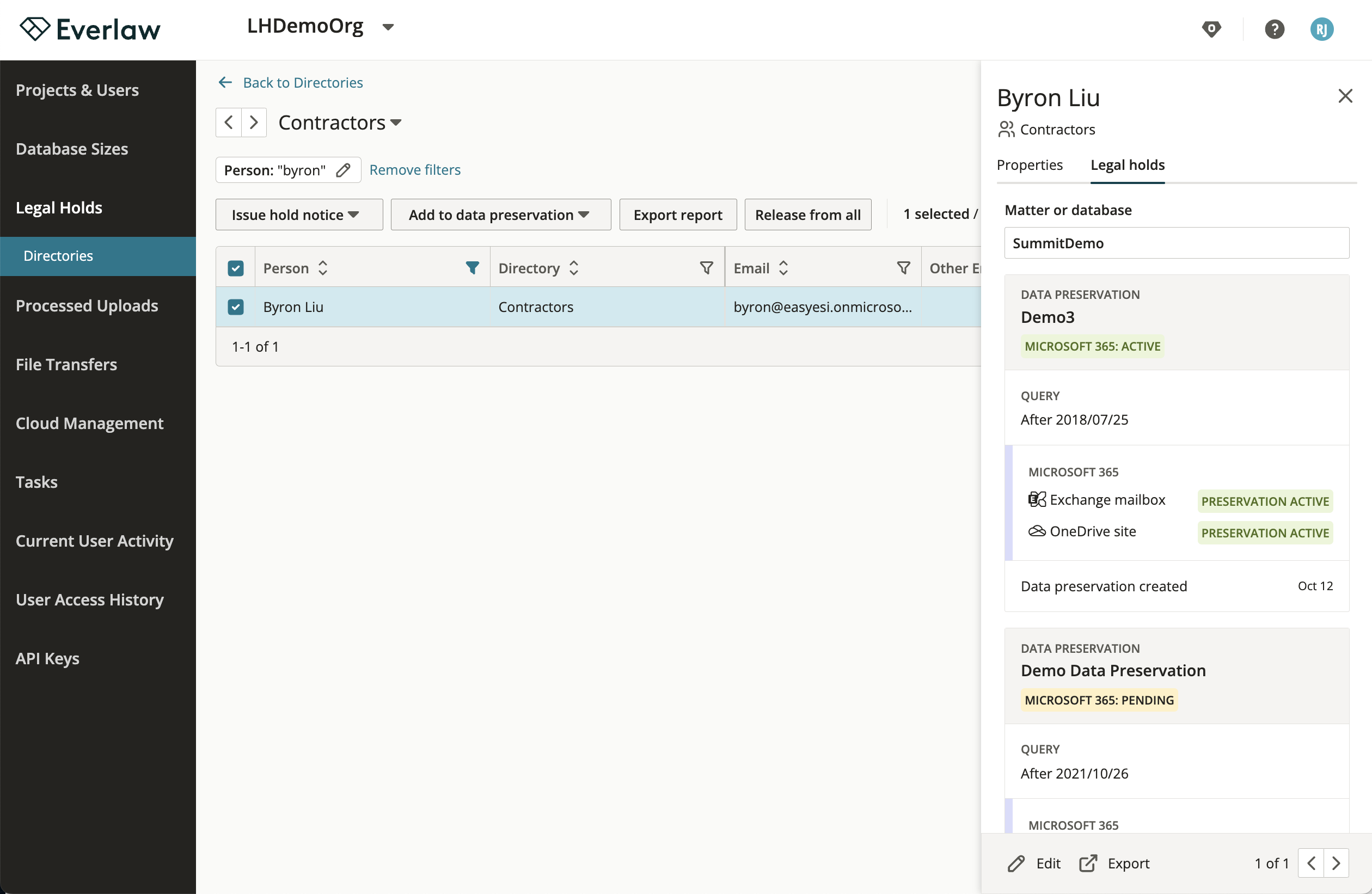Open the shield notification icon in header

[x=1211, y=29]
